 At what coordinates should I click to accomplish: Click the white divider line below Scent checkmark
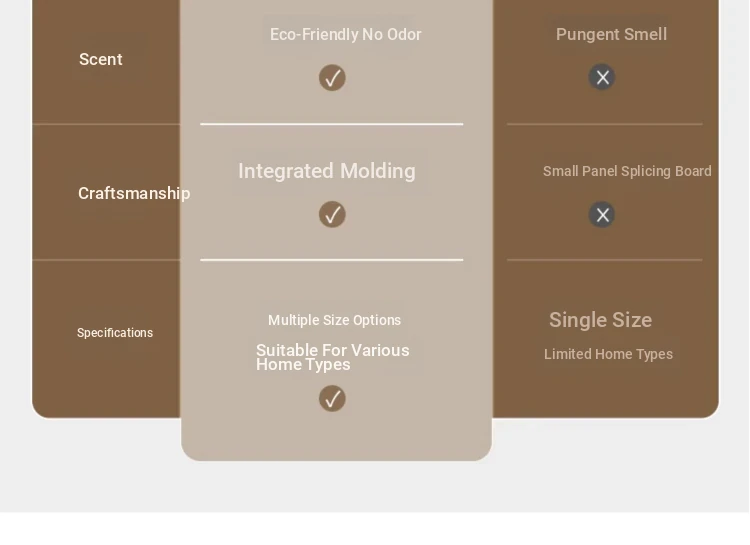click(x=331, y=124)
